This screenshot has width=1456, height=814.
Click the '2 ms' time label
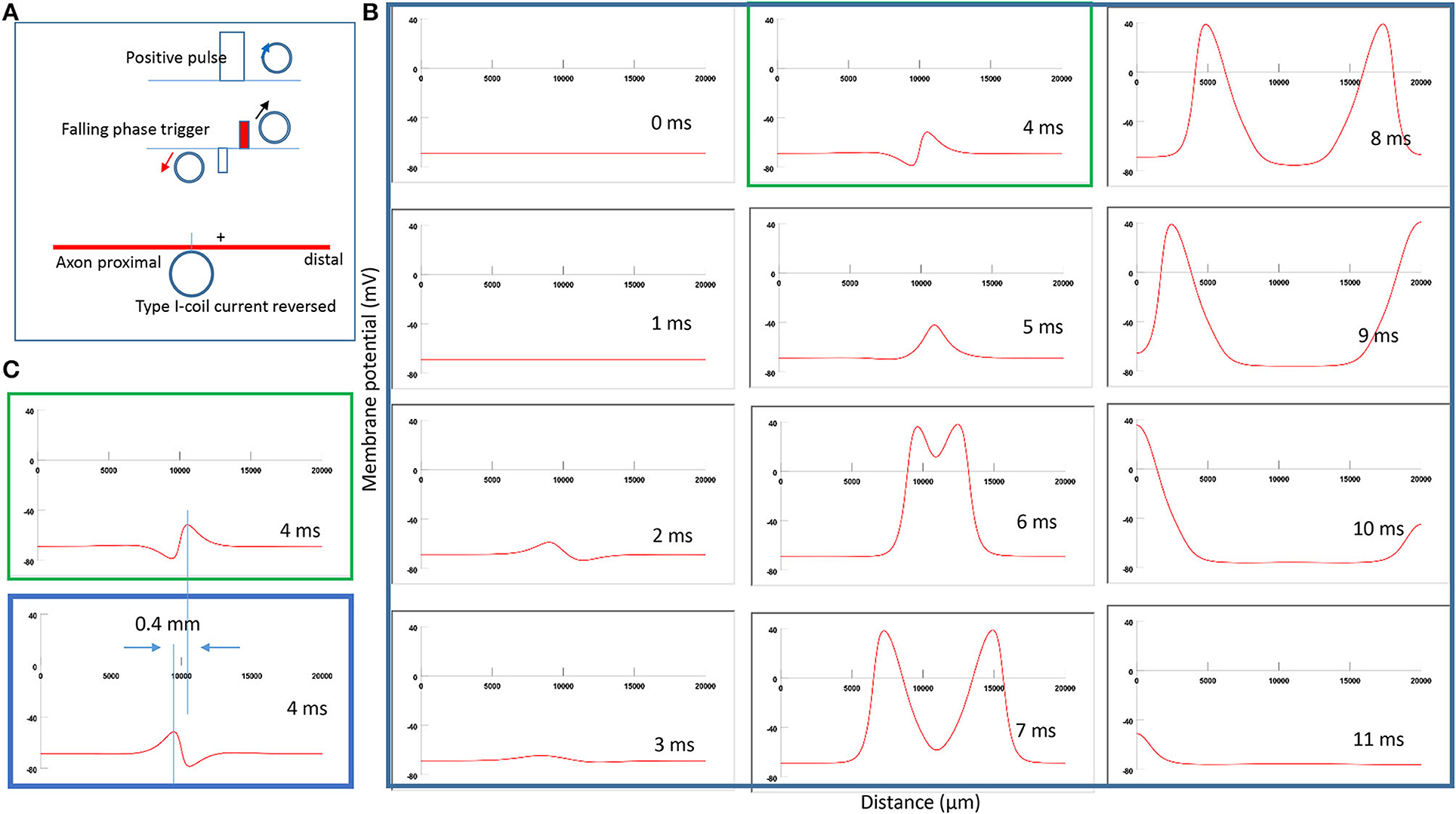pyautogui.click(x=672, y=535)
